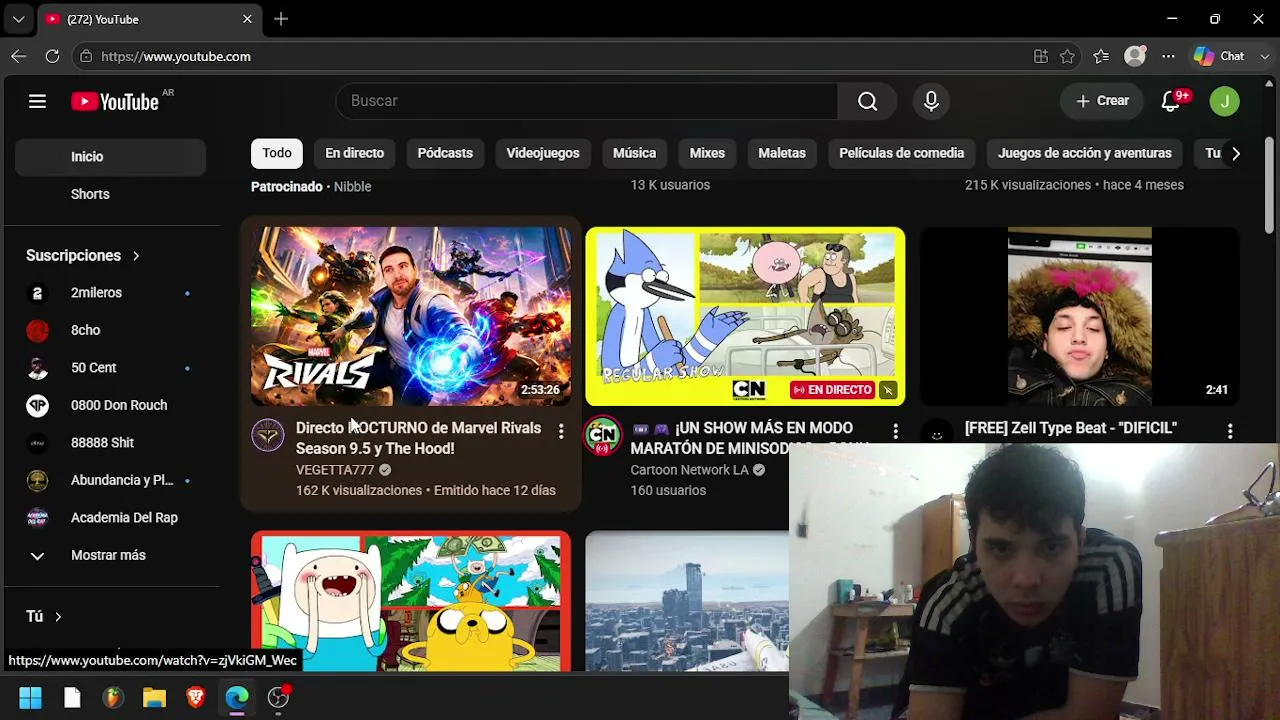Play the Regular Show live thumbnail
This screenshot has width=1280, height=720.
point(745,316)
